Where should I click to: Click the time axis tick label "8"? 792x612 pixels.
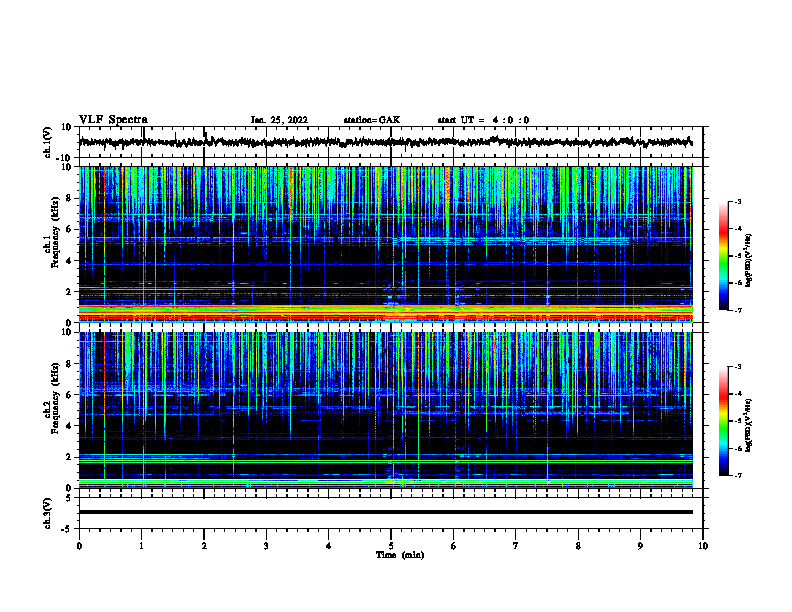point(578,546)
